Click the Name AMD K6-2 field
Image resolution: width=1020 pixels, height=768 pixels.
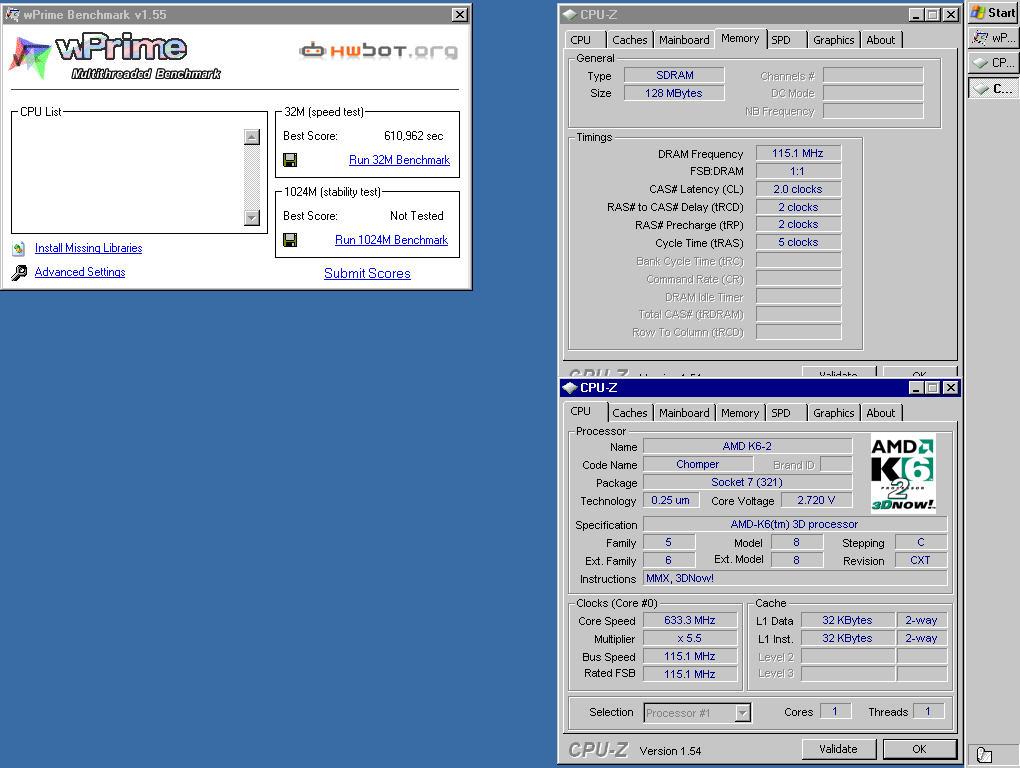(x=747, y=446)
